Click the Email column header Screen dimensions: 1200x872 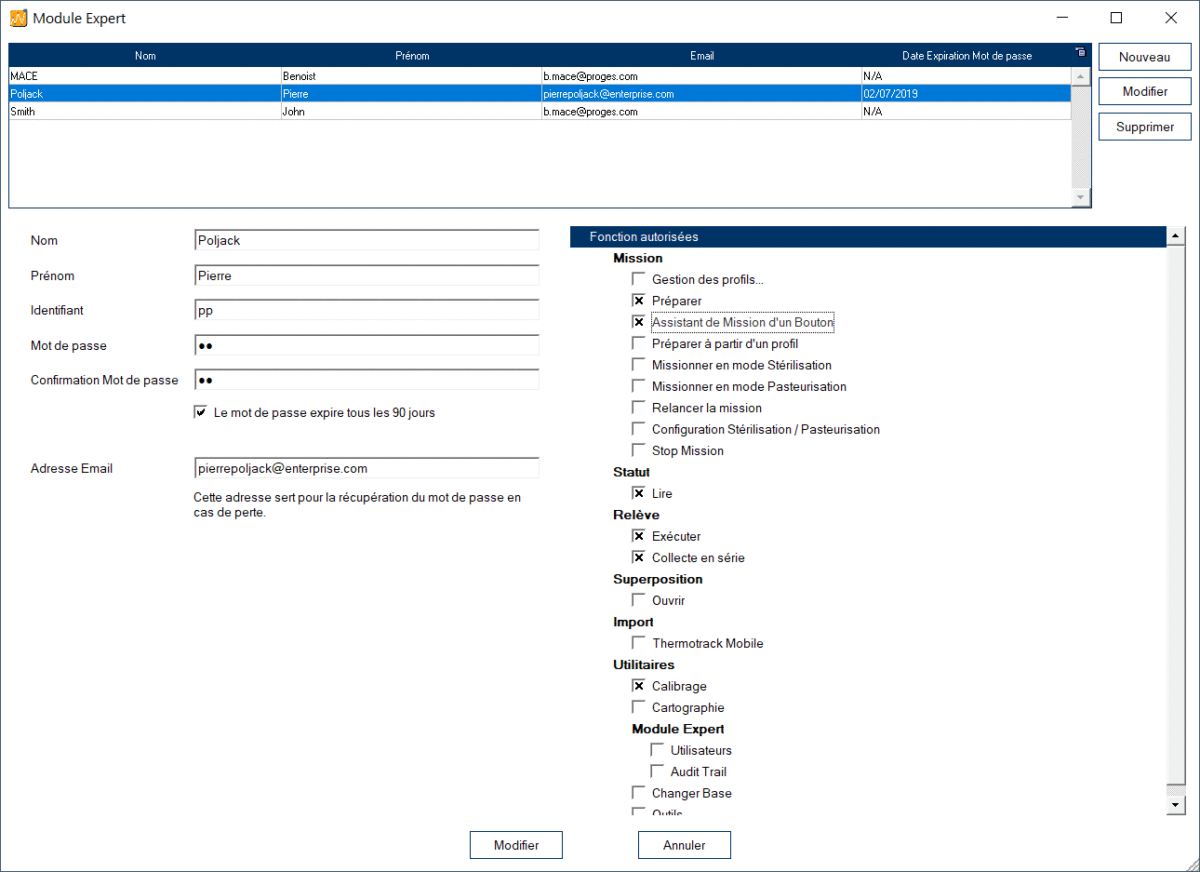701,56
